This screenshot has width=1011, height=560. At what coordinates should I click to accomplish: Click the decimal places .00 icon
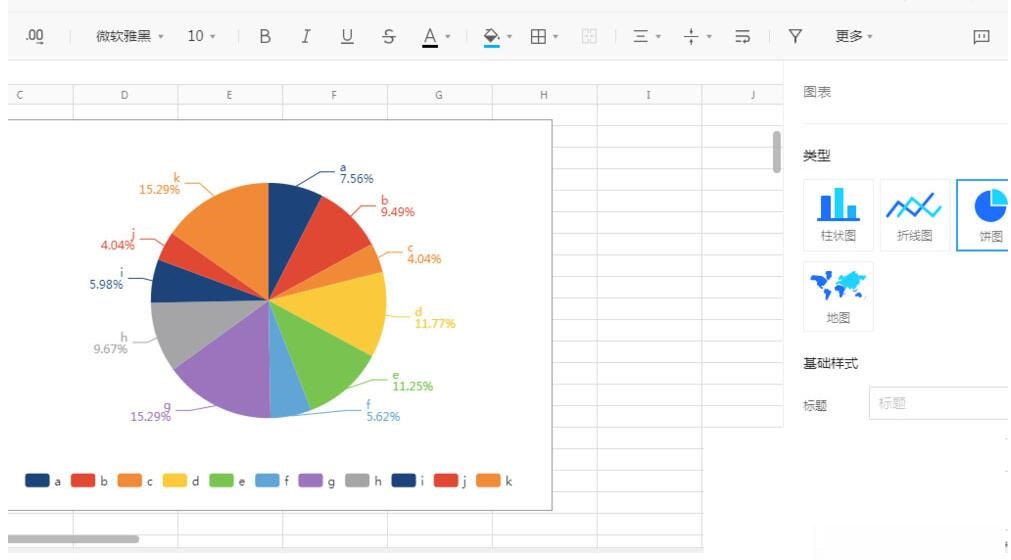(x=35, y=36)
